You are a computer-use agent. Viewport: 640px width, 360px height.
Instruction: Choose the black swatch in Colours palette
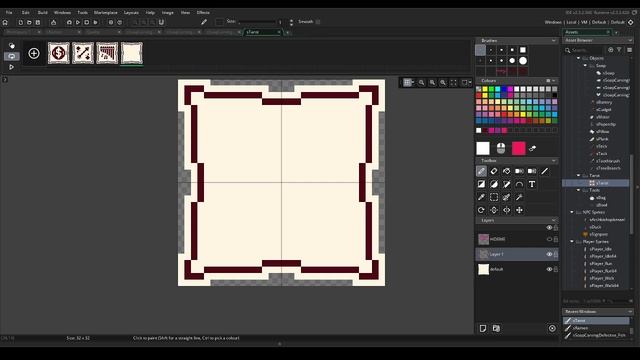click(x=554, y=96)
